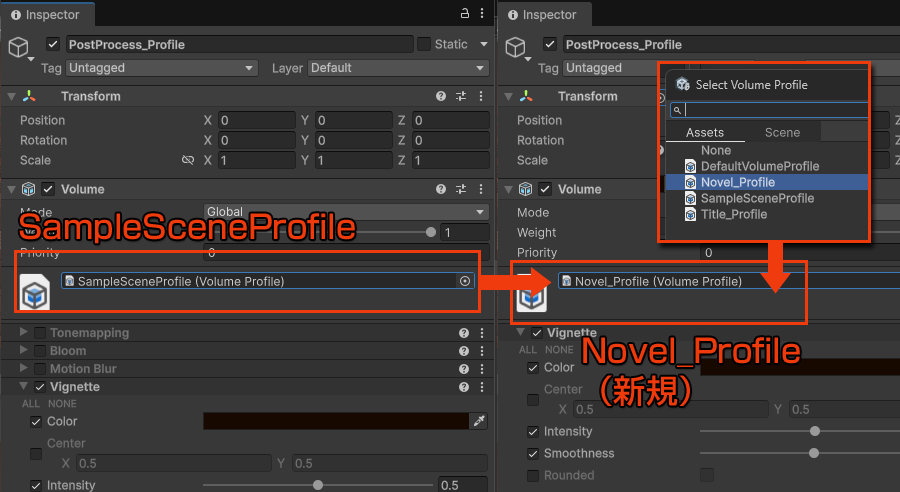
Task: Click the color eyedropper picker icon
Action: [x=479, y=422]
